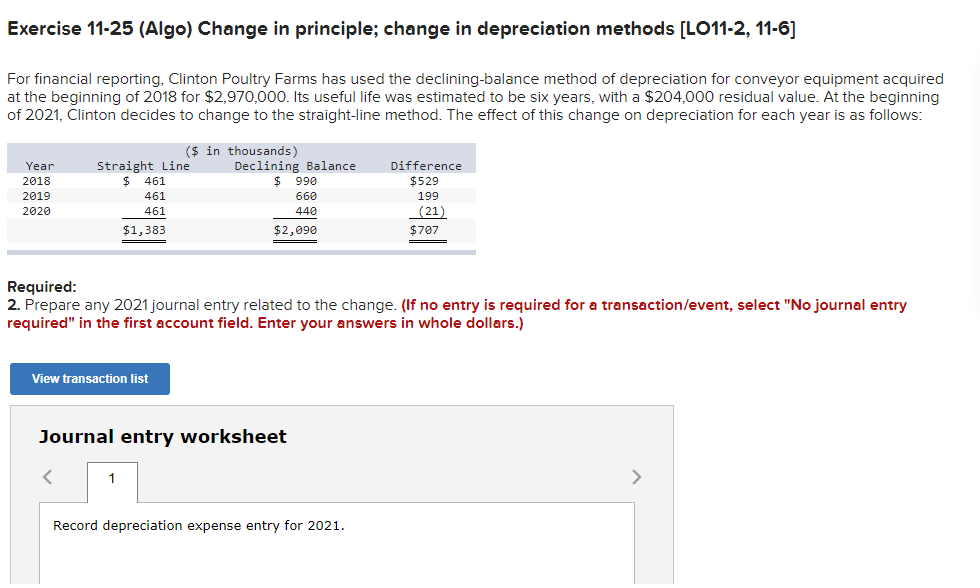Click the Straight Line column header

click(x=138, y=165)
